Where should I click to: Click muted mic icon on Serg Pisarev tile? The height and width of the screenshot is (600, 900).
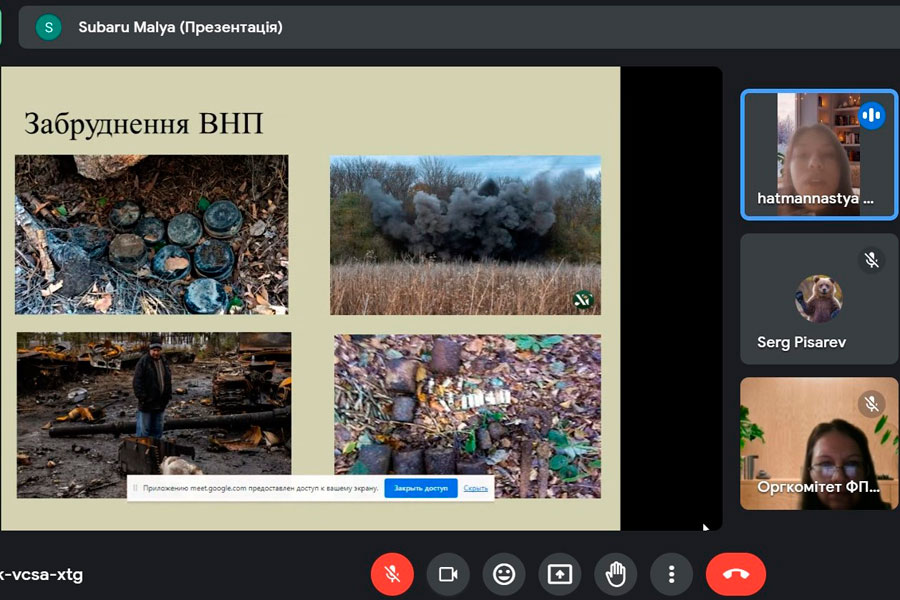[x=871, y=260]
